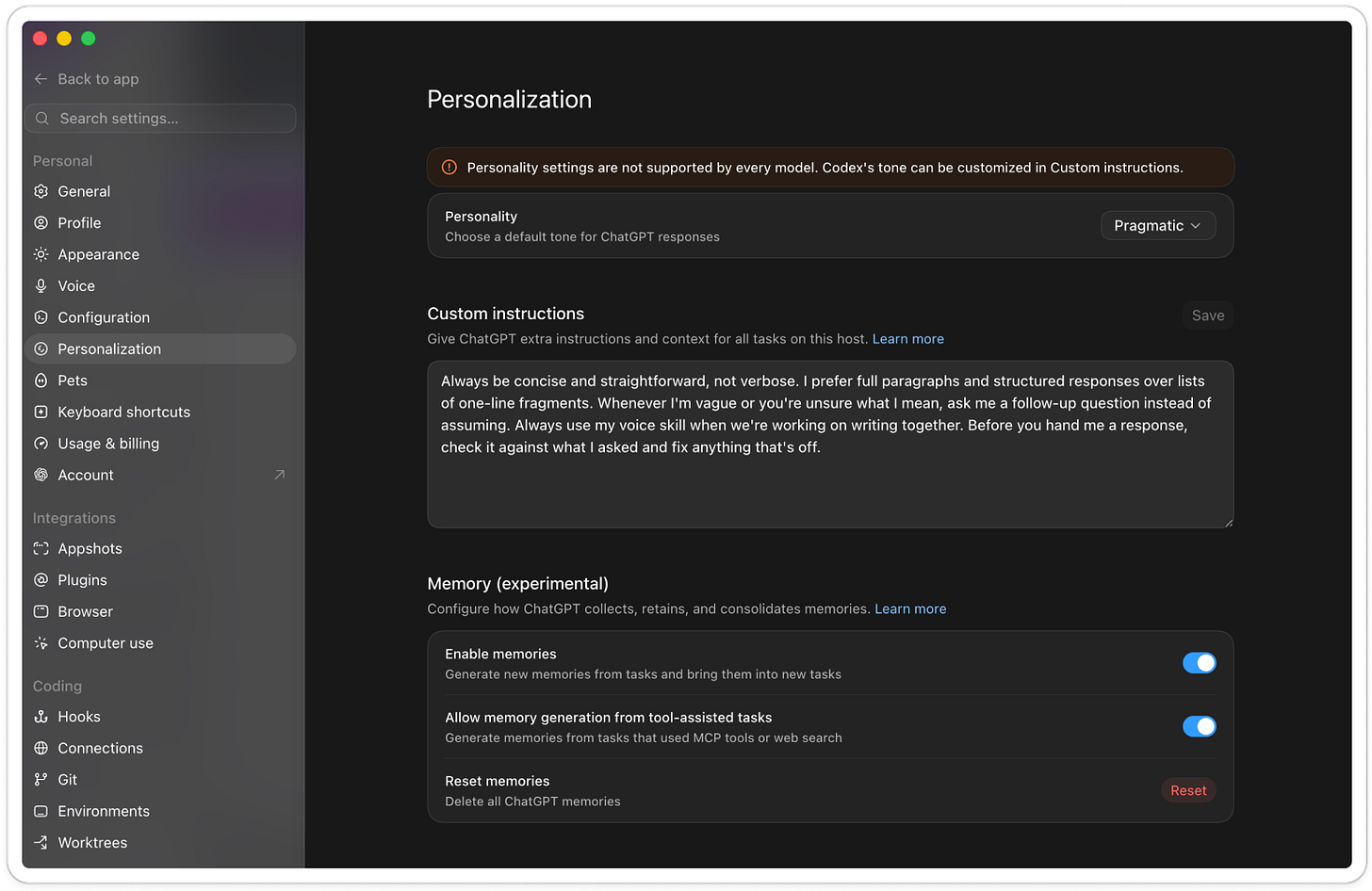Click inside the custom instructions text area
Image resolution: width=1372 pixels, height=891 pixels.
click(x=830, y=445)
